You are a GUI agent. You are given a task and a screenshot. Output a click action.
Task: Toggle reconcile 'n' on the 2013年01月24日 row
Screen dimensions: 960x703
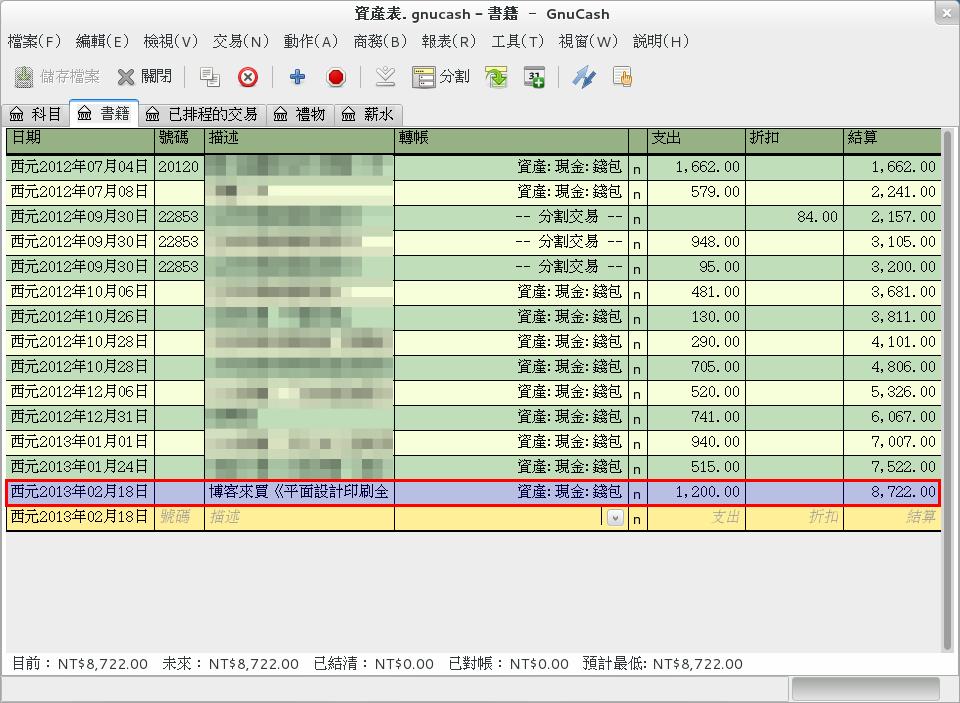637,468
